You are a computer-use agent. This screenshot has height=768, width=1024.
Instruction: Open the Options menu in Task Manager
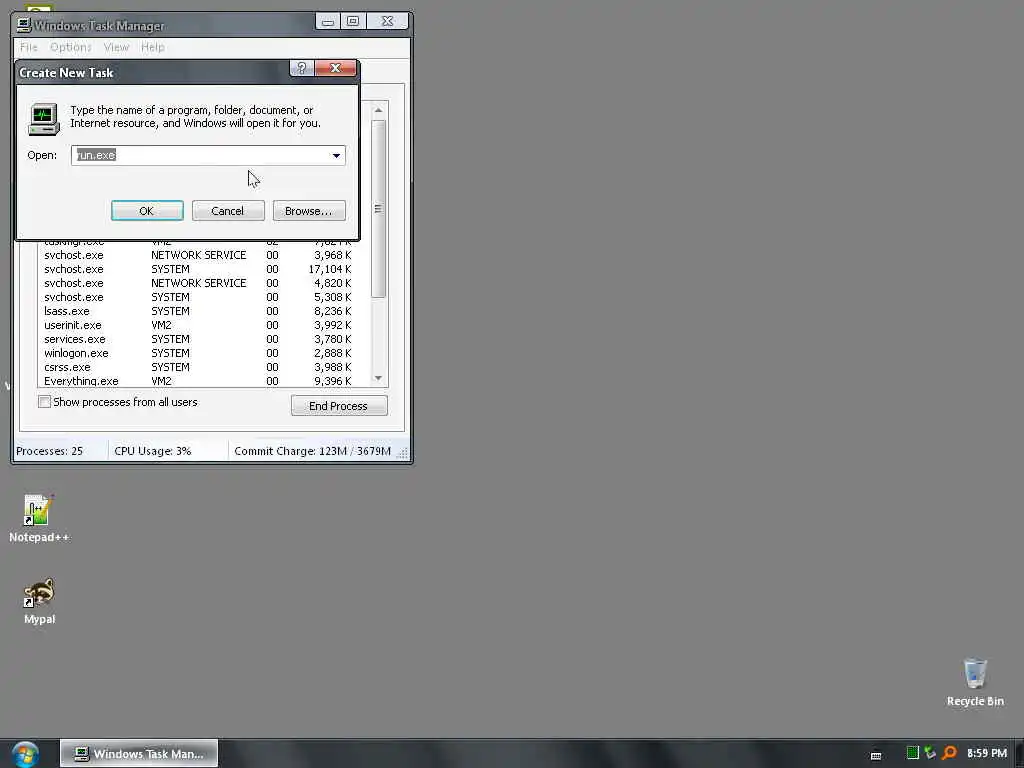pos(71,47)
